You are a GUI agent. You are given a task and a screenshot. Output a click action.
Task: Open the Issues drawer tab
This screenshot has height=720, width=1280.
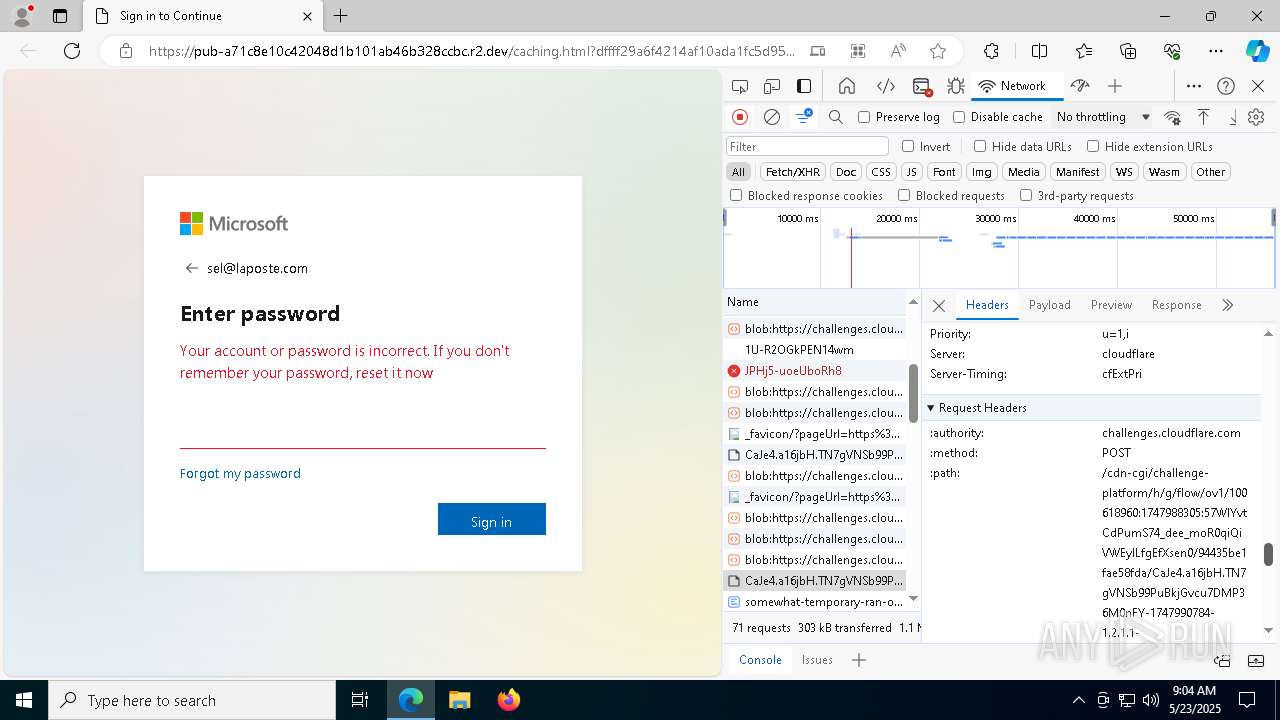point(817,660)
